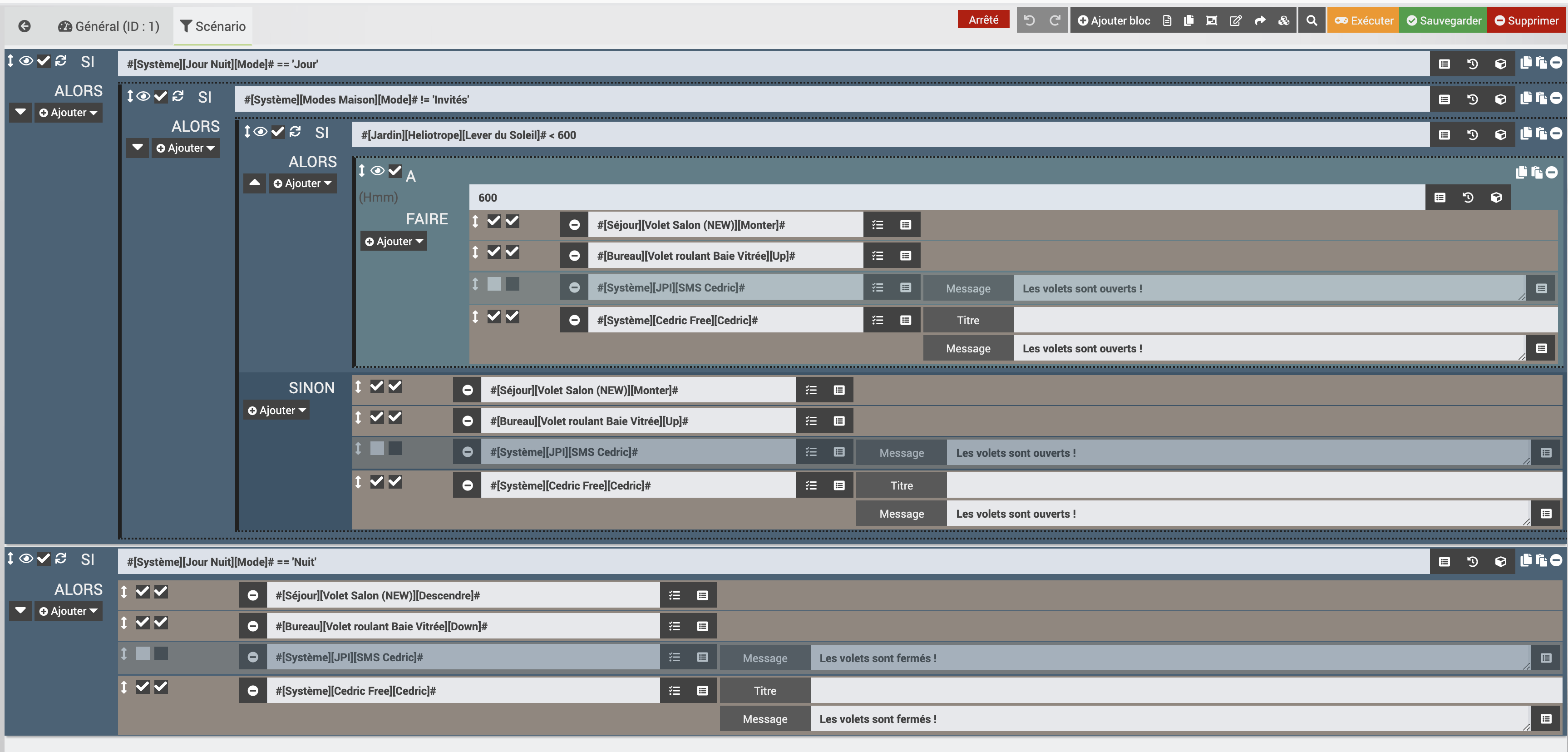Click the undo icon in the toolbar
The height and width of the screenshot is (752, 1568).
(x=1029, y=21)
